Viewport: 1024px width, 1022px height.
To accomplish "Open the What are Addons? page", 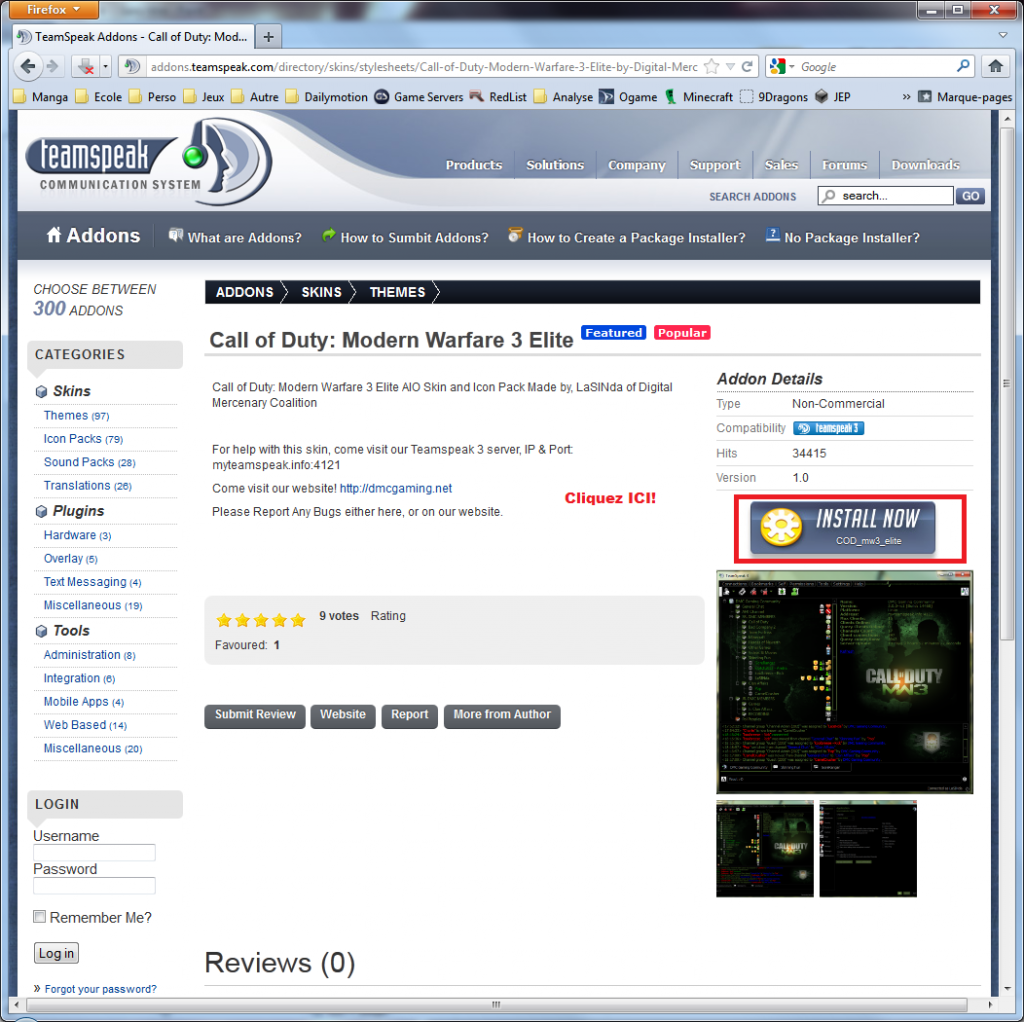I will click(x=234, y=237).
